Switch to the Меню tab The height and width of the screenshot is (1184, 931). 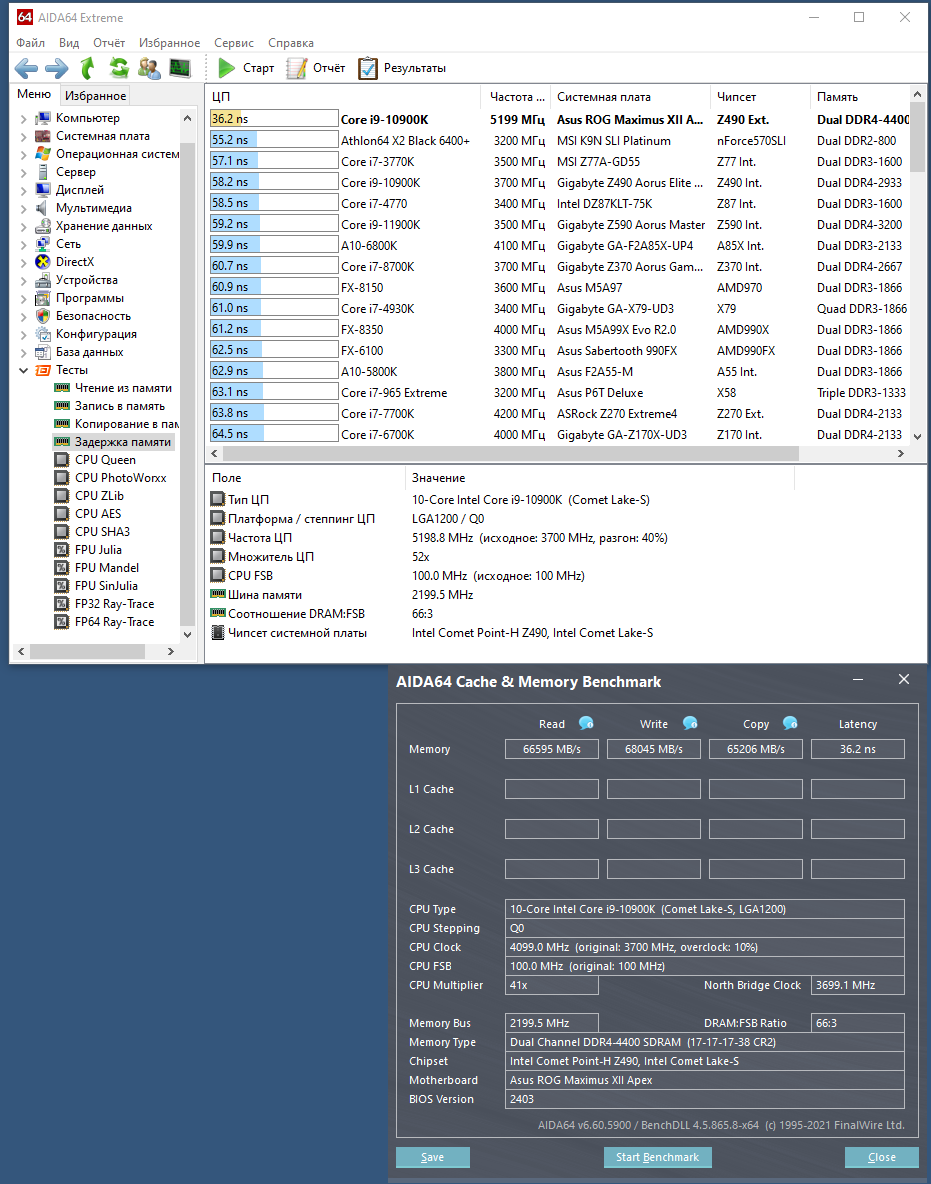coord(34,94)
